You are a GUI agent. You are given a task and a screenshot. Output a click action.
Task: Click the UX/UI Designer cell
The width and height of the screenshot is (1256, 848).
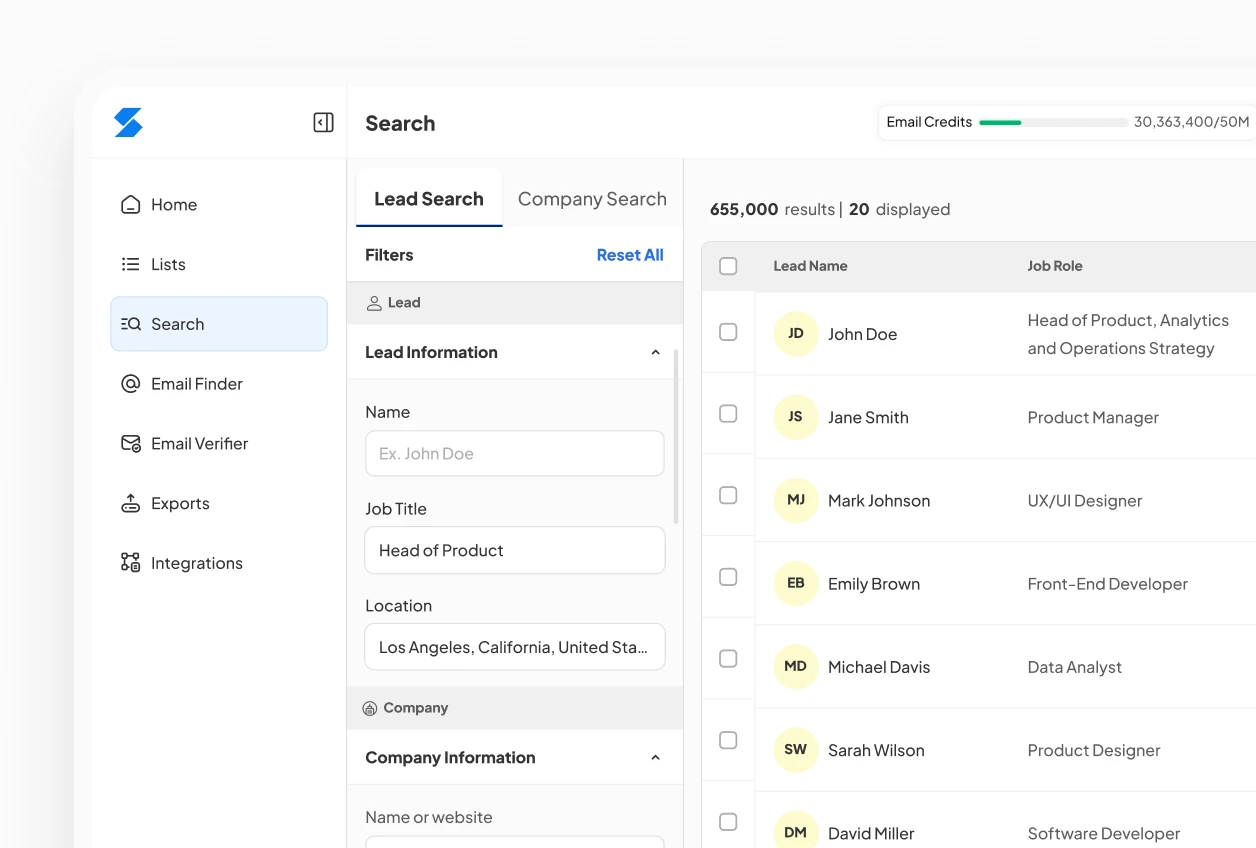pos(1085,500)
